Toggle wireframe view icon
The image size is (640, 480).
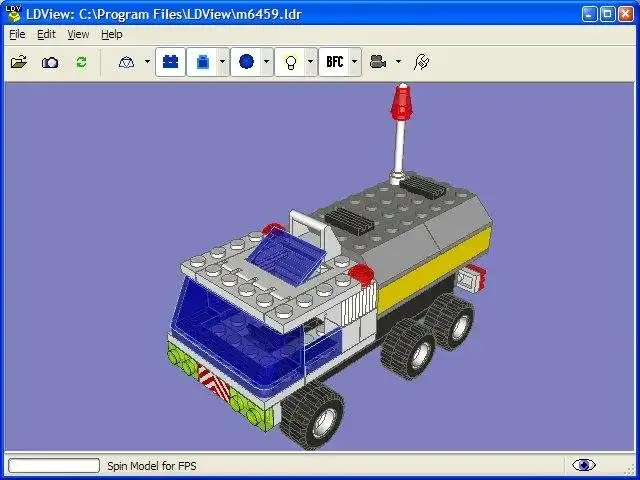(x=126, y=62)
